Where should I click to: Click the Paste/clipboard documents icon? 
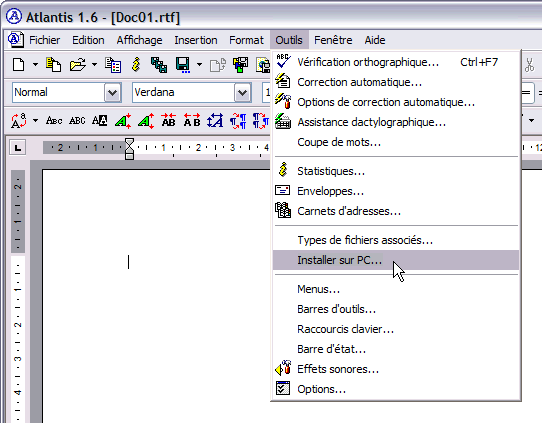(53, 65)
